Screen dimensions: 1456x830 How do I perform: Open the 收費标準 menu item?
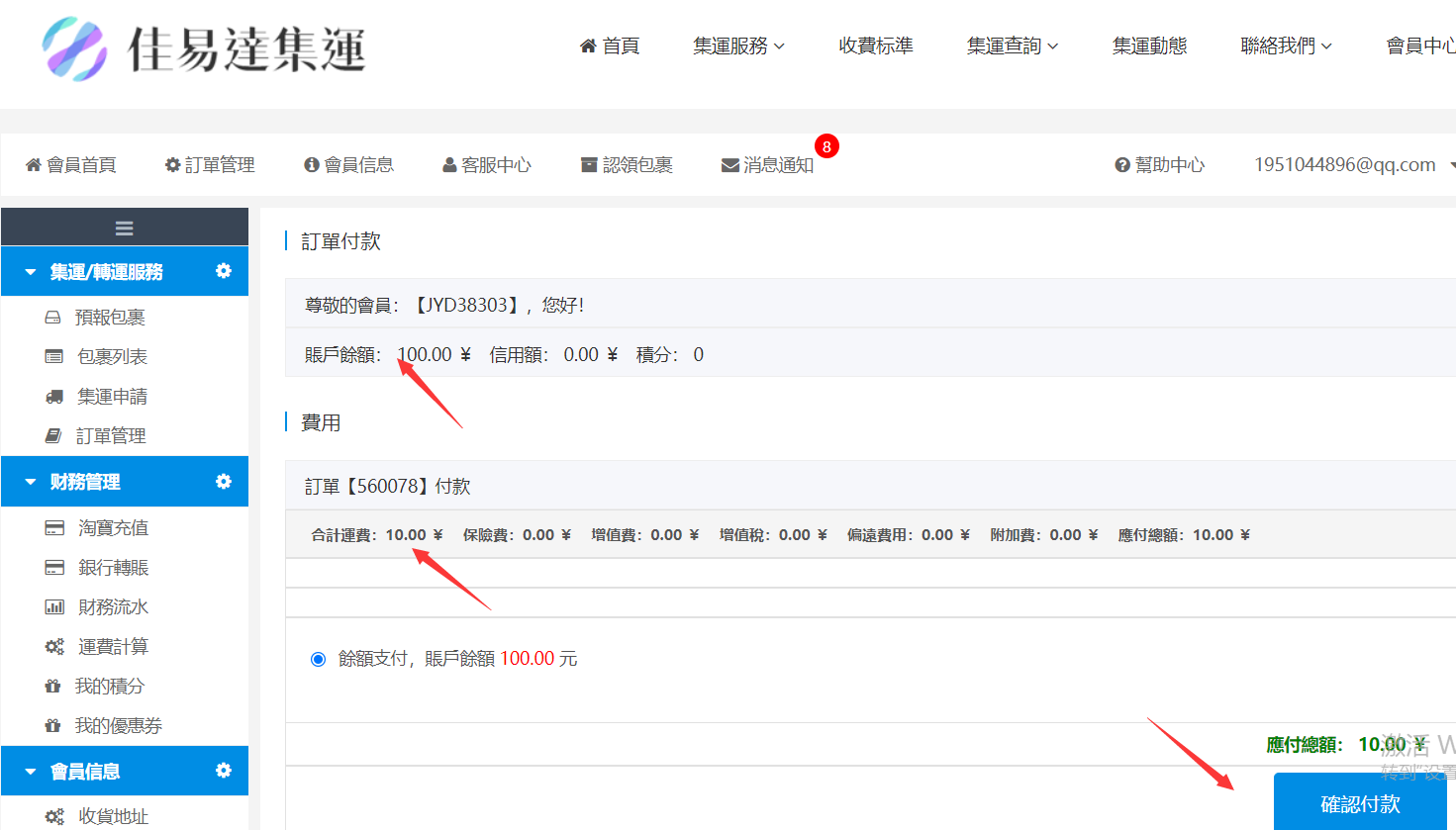(876, 46)
